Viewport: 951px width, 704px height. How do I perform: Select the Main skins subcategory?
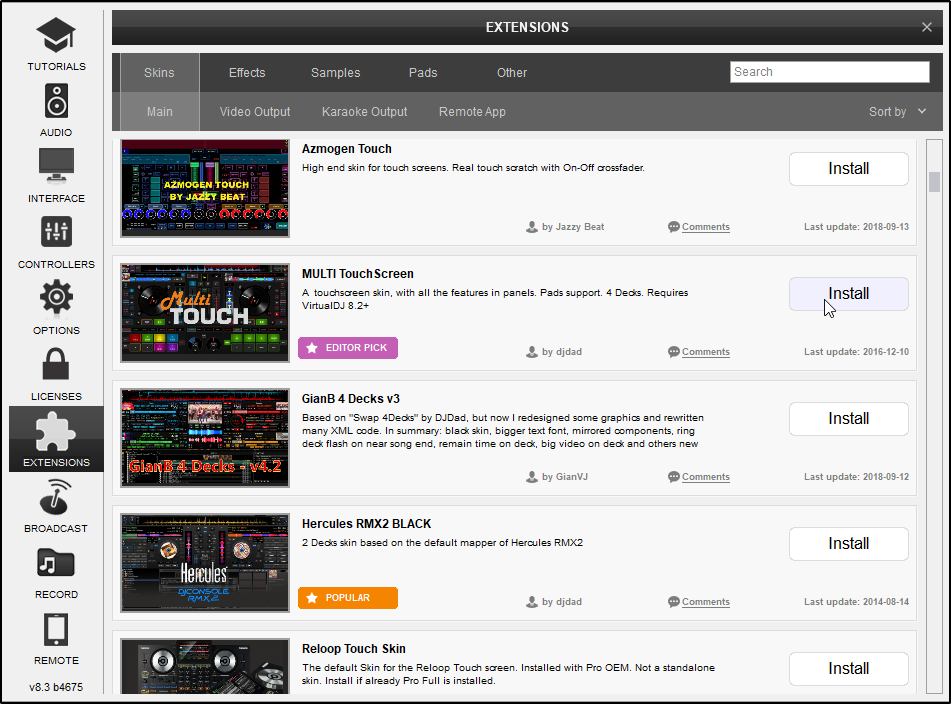[160, 112]
